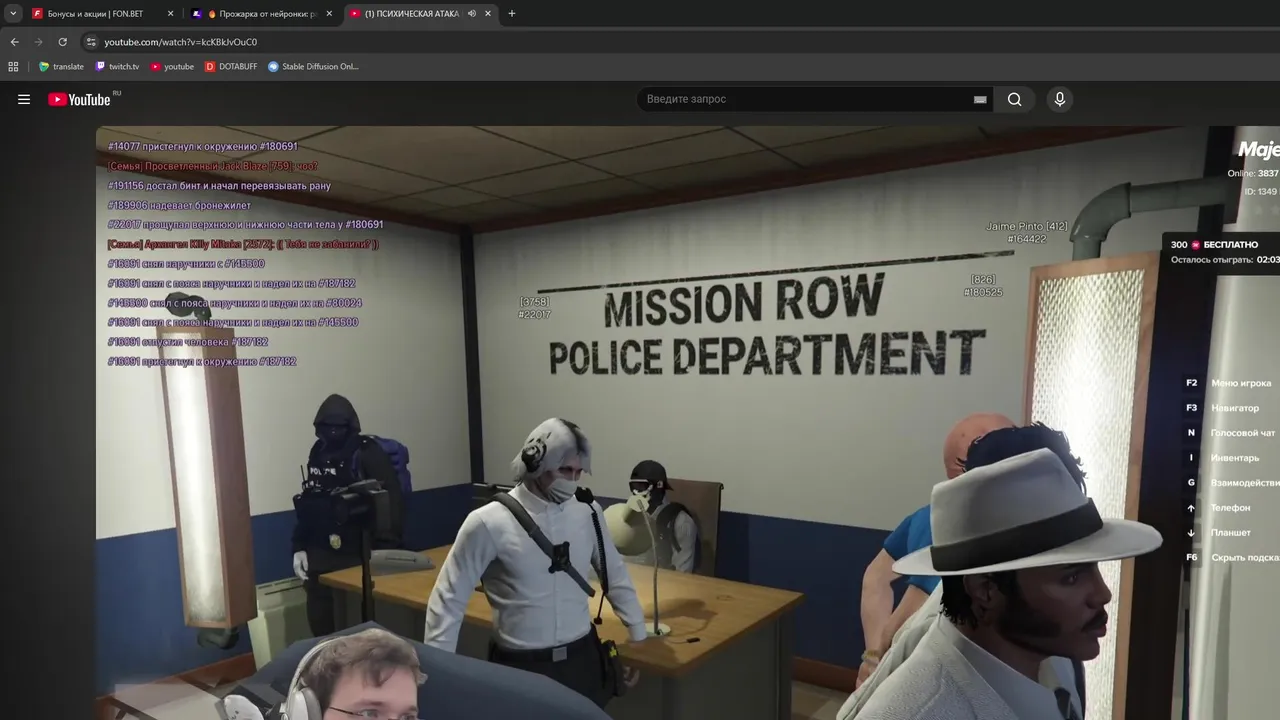Screen dimensions: 1280x720
Task: Click the down-arrow Планшет hint
Action: coord(1218,533)
